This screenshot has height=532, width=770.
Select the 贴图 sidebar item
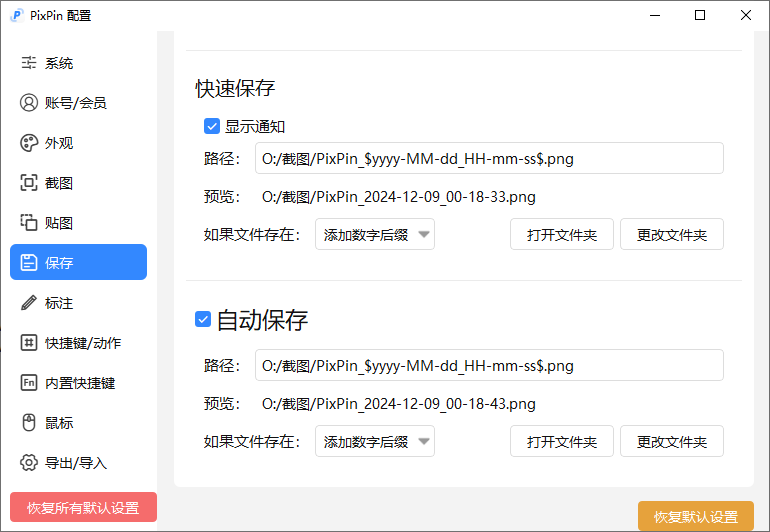79,223
